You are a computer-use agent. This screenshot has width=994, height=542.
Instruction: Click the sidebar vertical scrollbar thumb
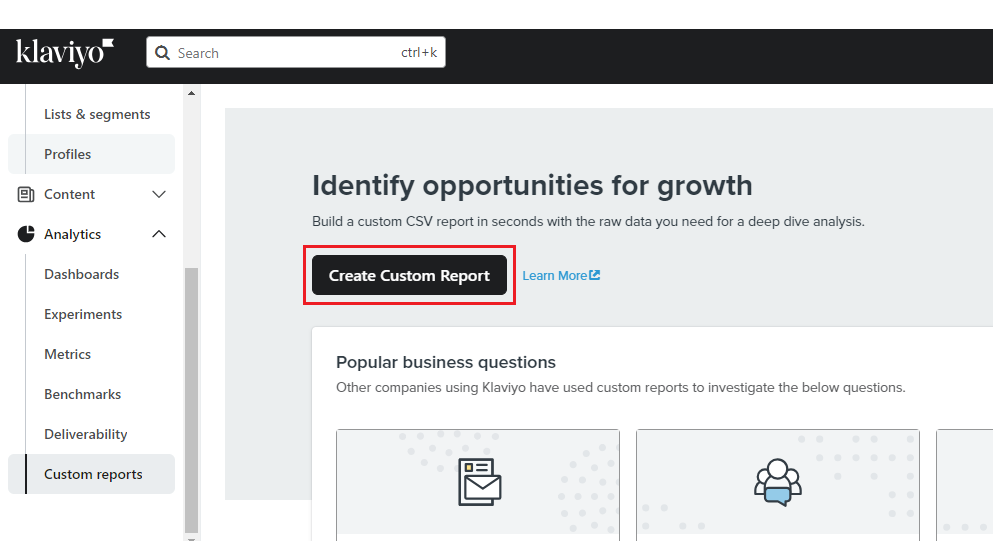191,401
